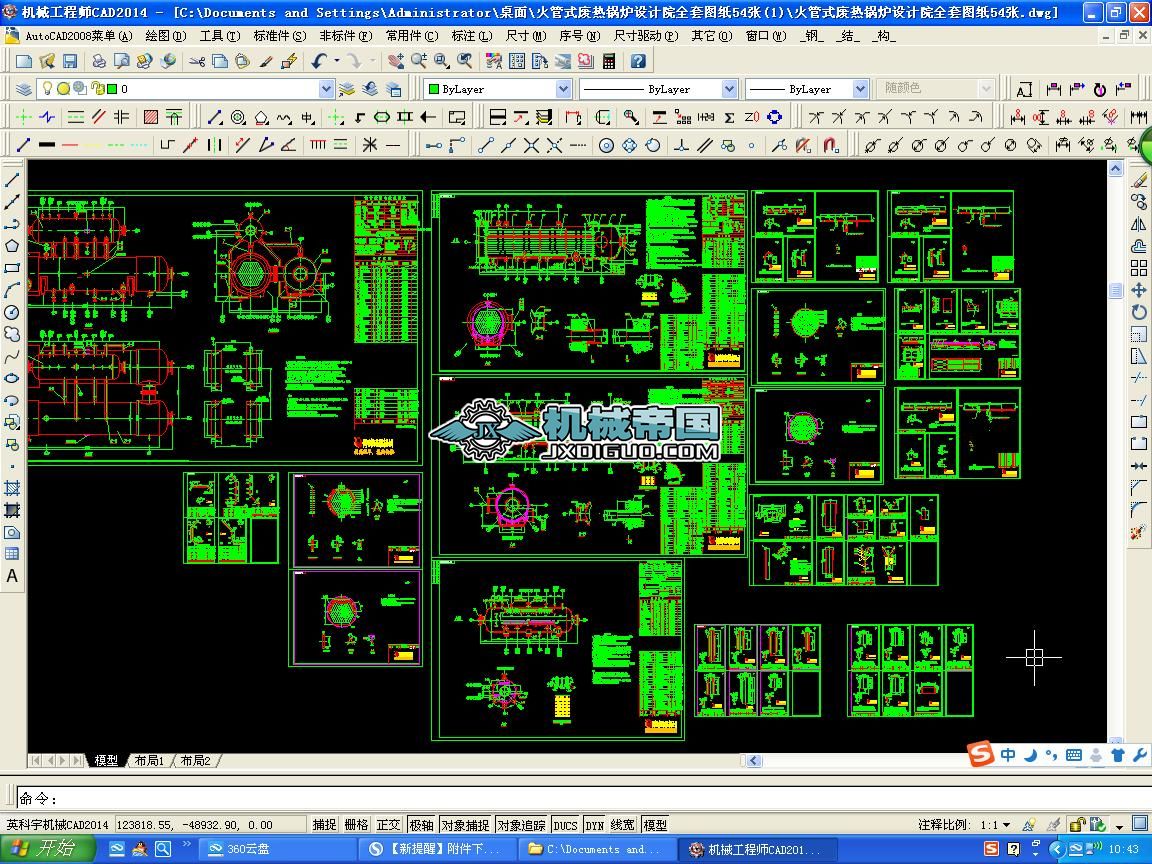Viewport: 1152px width, 864px height.
Task: Select the Line tool in left toolbar
Action: click(x=12, y=180)
